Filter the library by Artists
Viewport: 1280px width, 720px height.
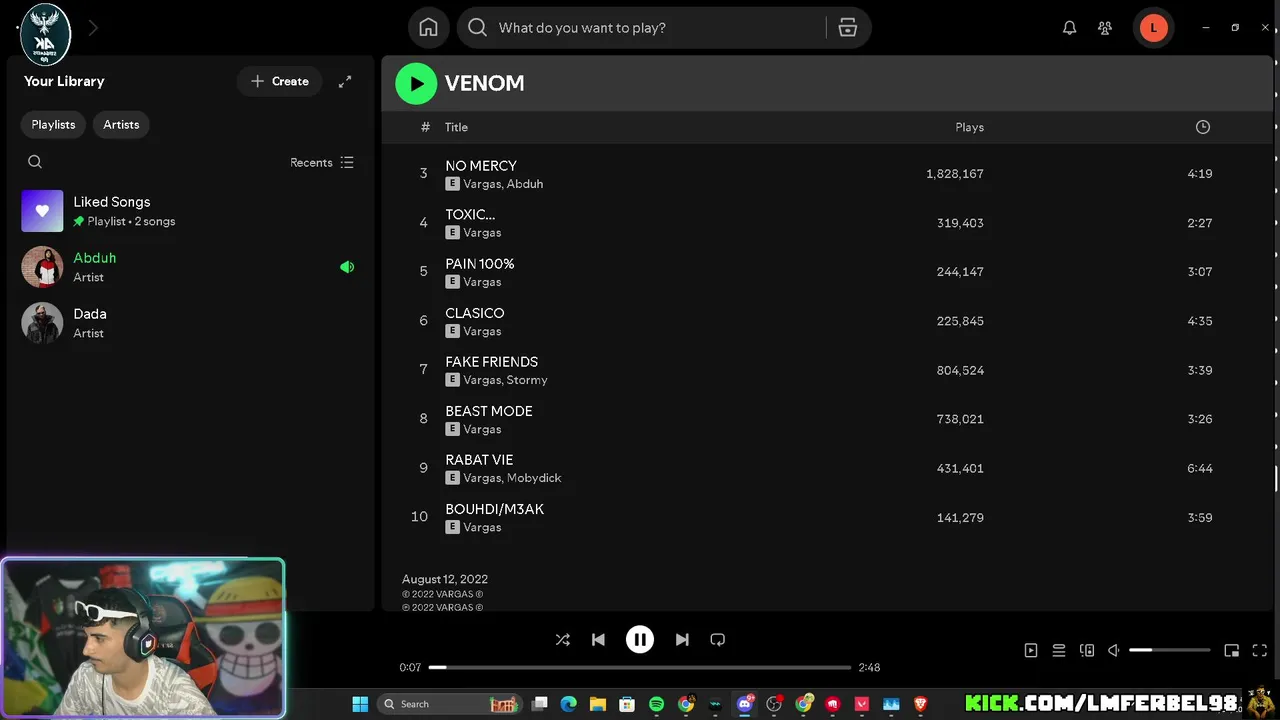121,124
